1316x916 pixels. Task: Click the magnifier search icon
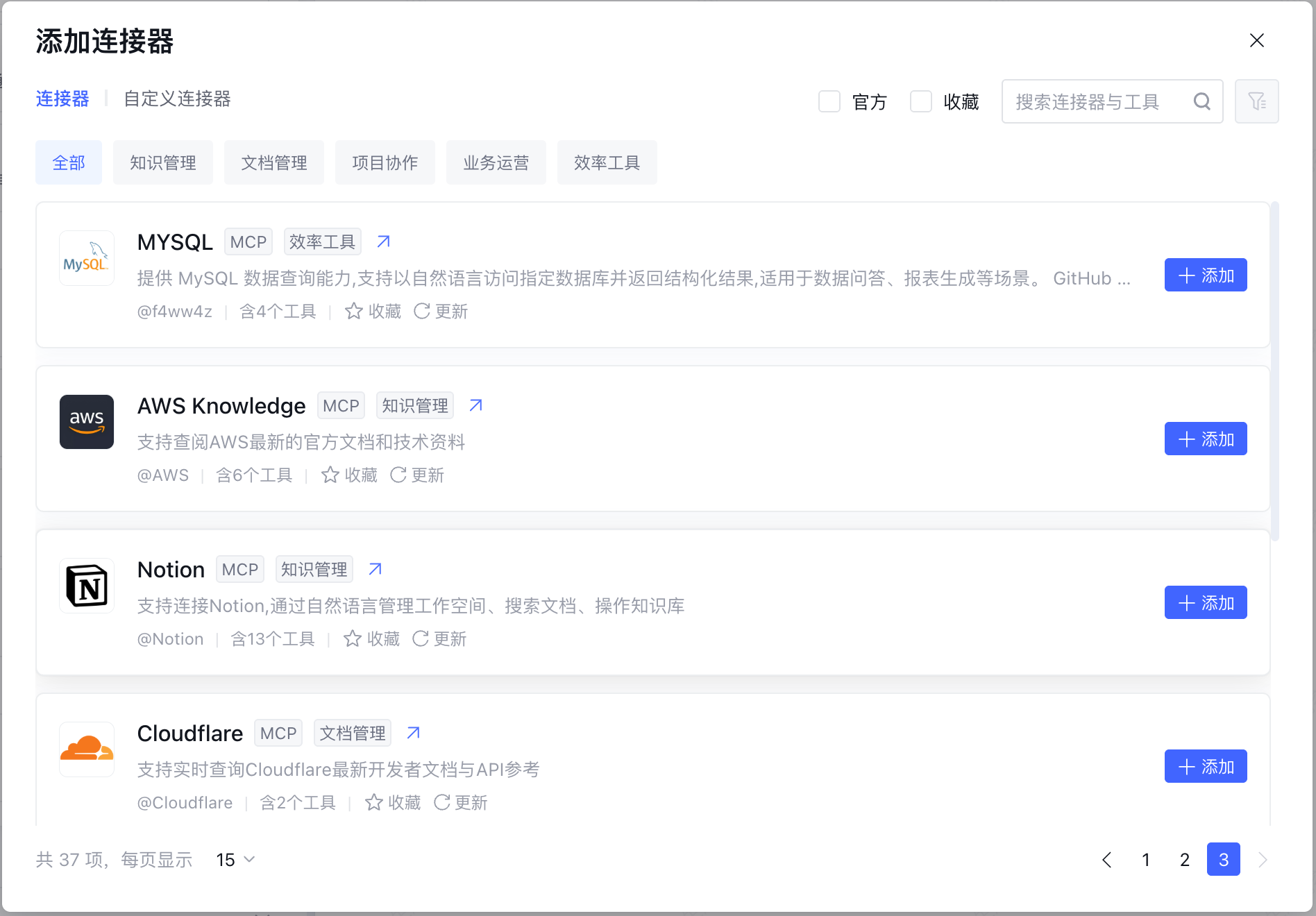[x=1202, y=101]
